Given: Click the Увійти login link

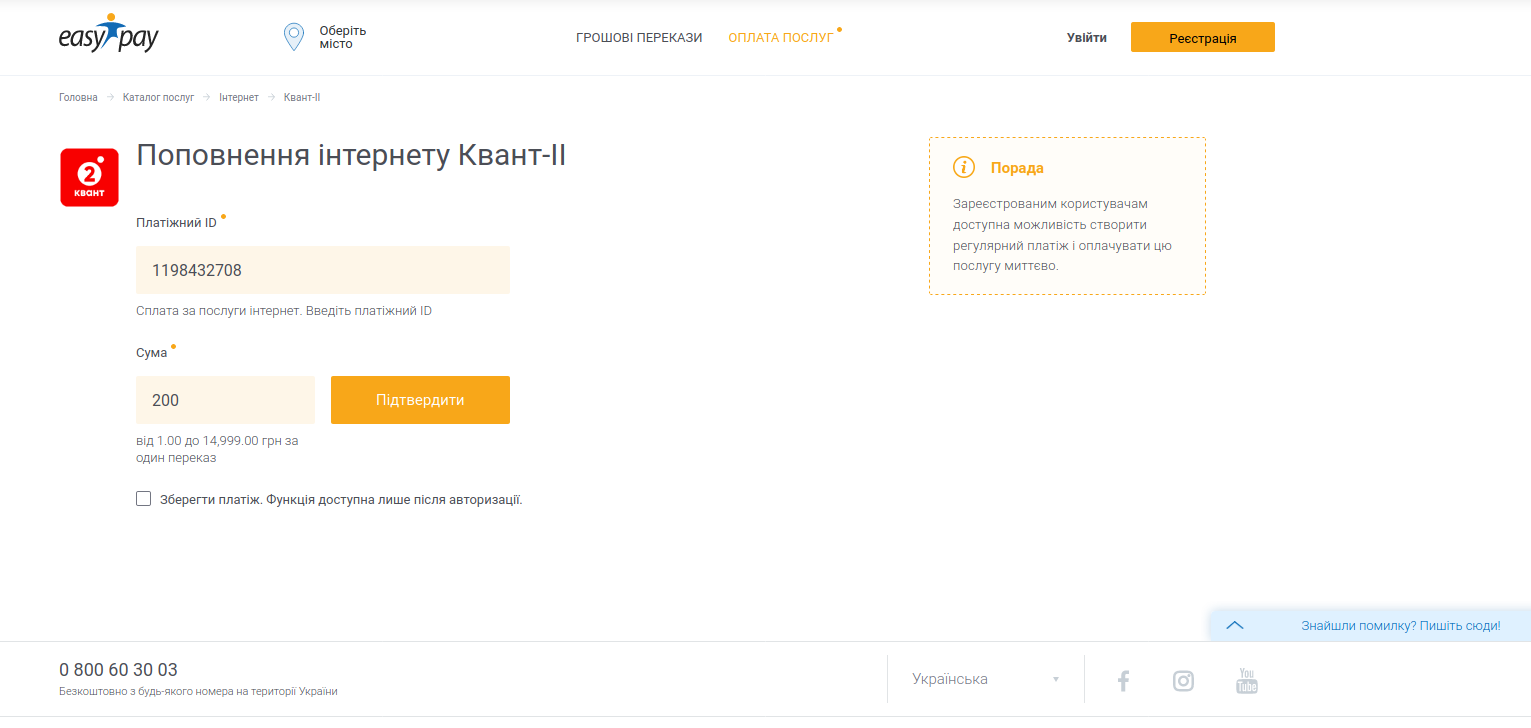Looking at the screenshot, I should 1086,38.
